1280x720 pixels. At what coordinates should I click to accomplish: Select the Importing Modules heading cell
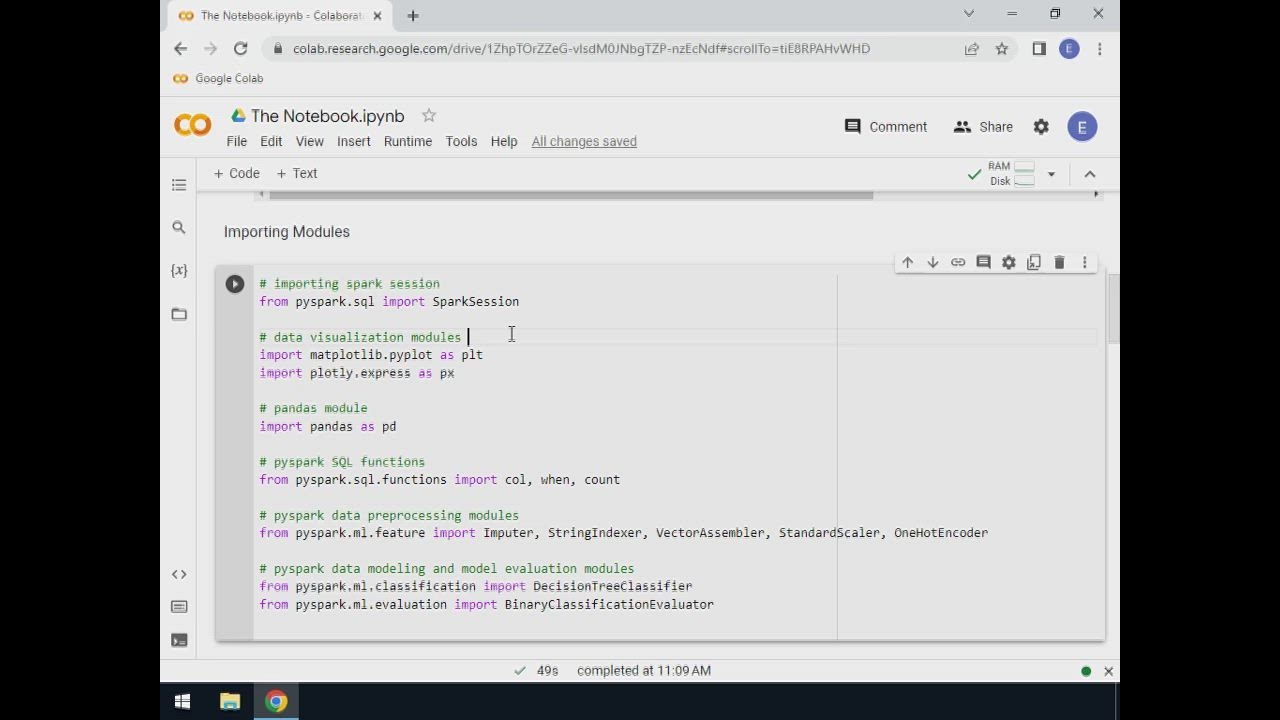(287, 232)
